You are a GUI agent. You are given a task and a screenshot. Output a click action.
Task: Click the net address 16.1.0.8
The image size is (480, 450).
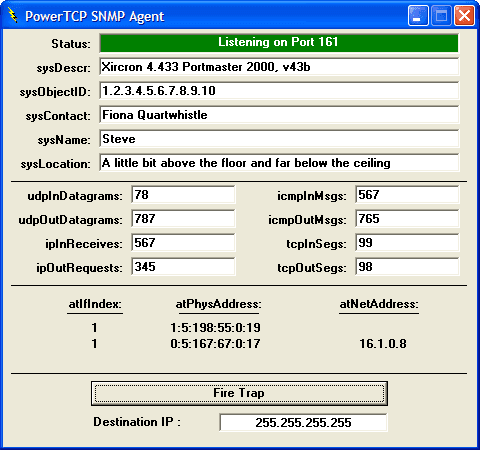click(383, 344)
